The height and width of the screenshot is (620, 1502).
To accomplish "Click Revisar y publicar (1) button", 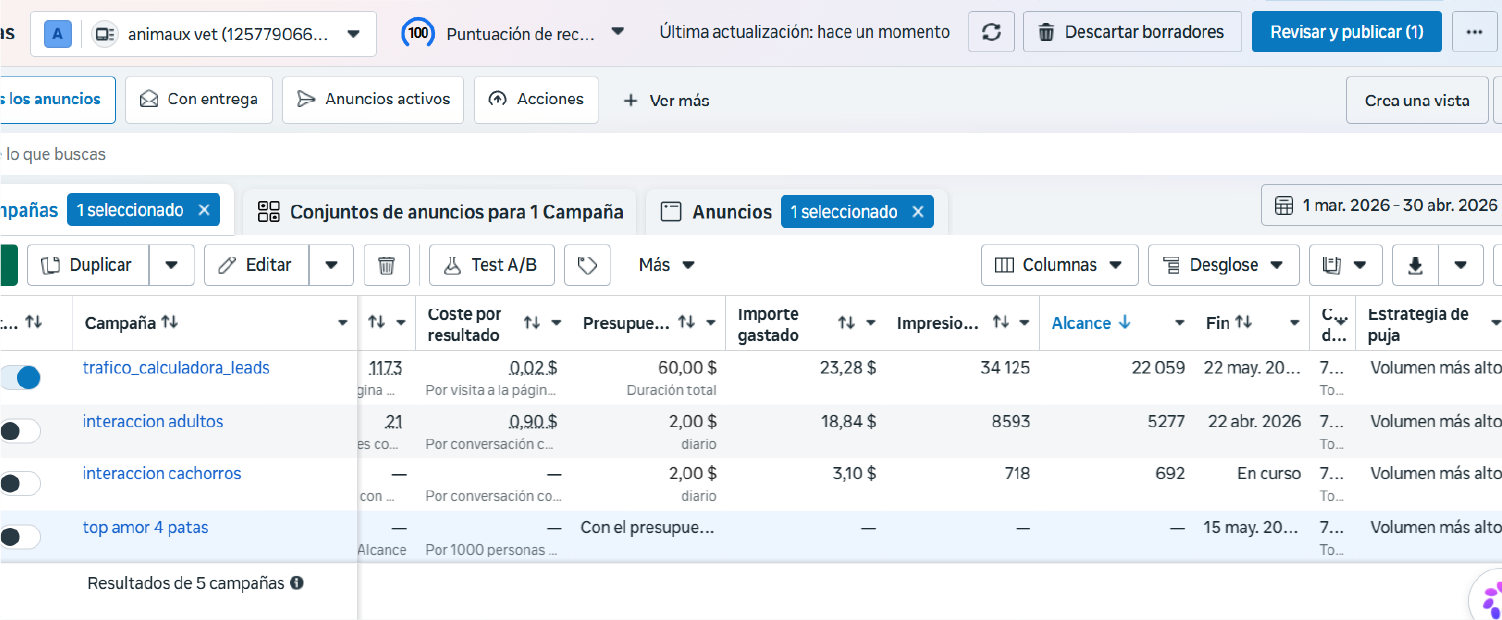I will click(x=1347, y=32).
